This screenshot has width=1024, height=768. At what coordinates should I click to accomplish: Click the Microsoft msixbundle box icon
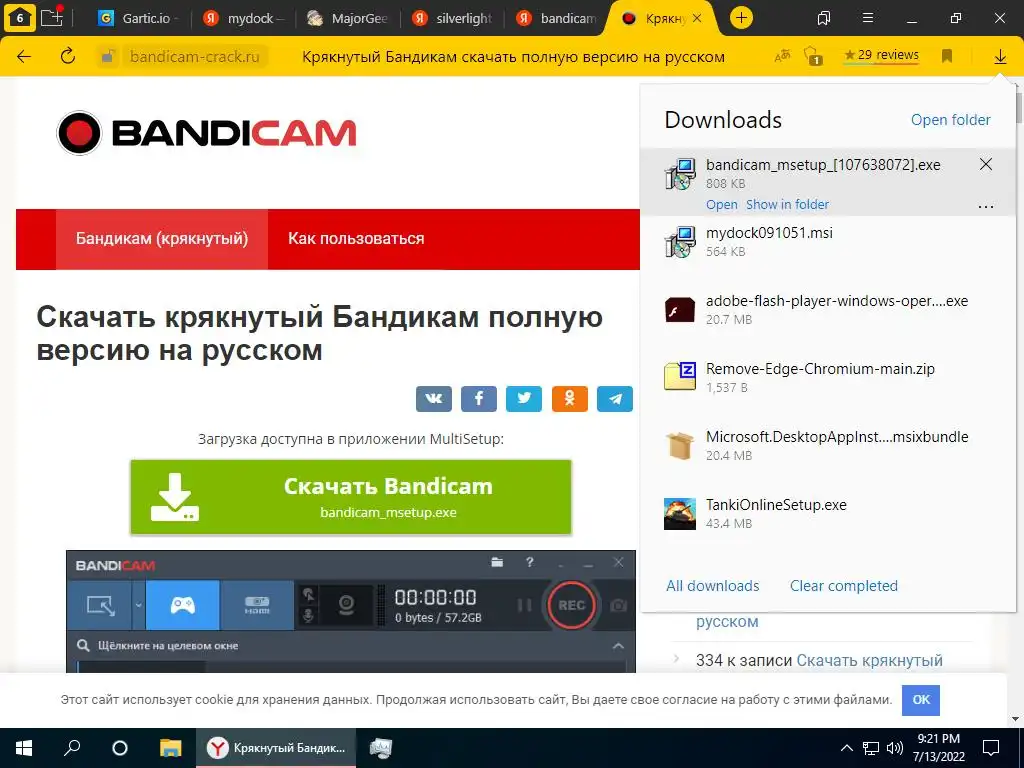tap(680, 446)
